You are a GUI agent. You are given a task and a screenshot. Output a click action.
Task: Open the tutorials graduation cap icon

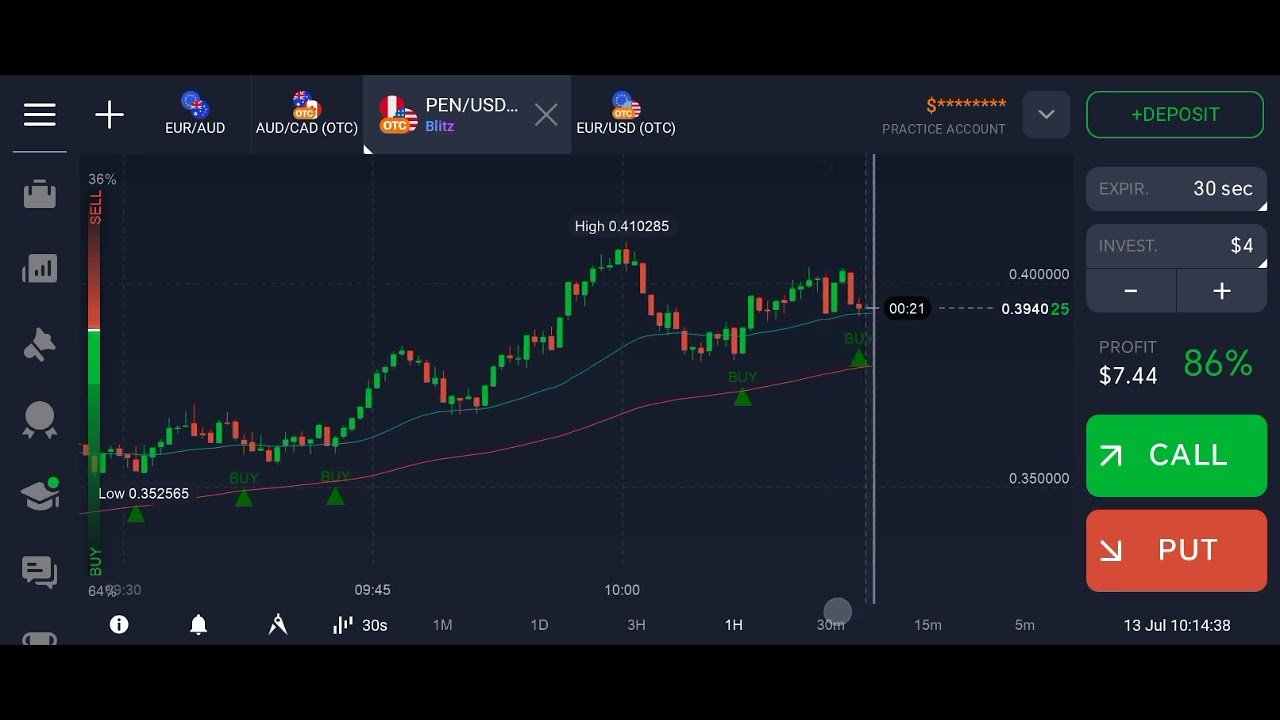[40, 495]
